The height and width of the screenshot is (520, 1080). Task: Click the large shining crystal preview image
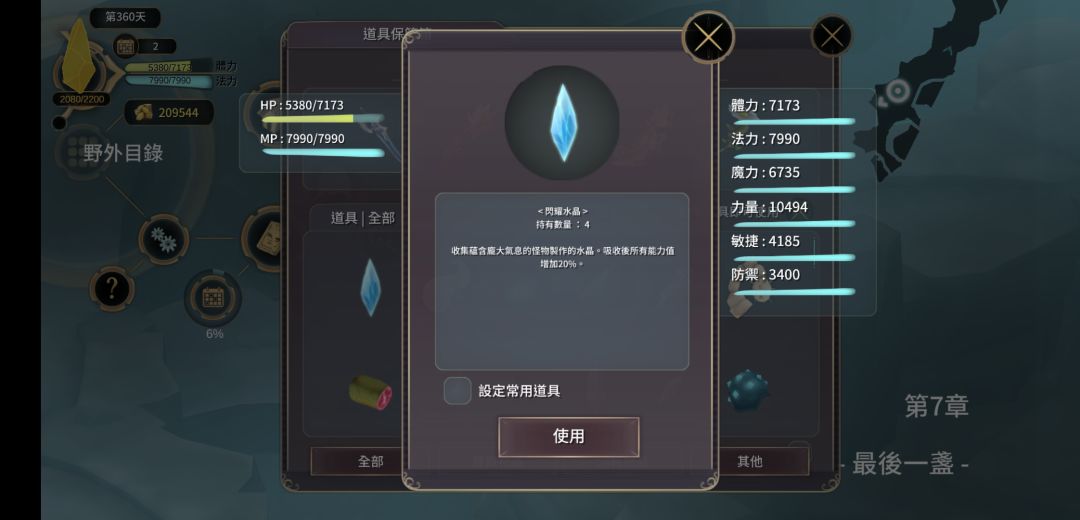(562, 123)
